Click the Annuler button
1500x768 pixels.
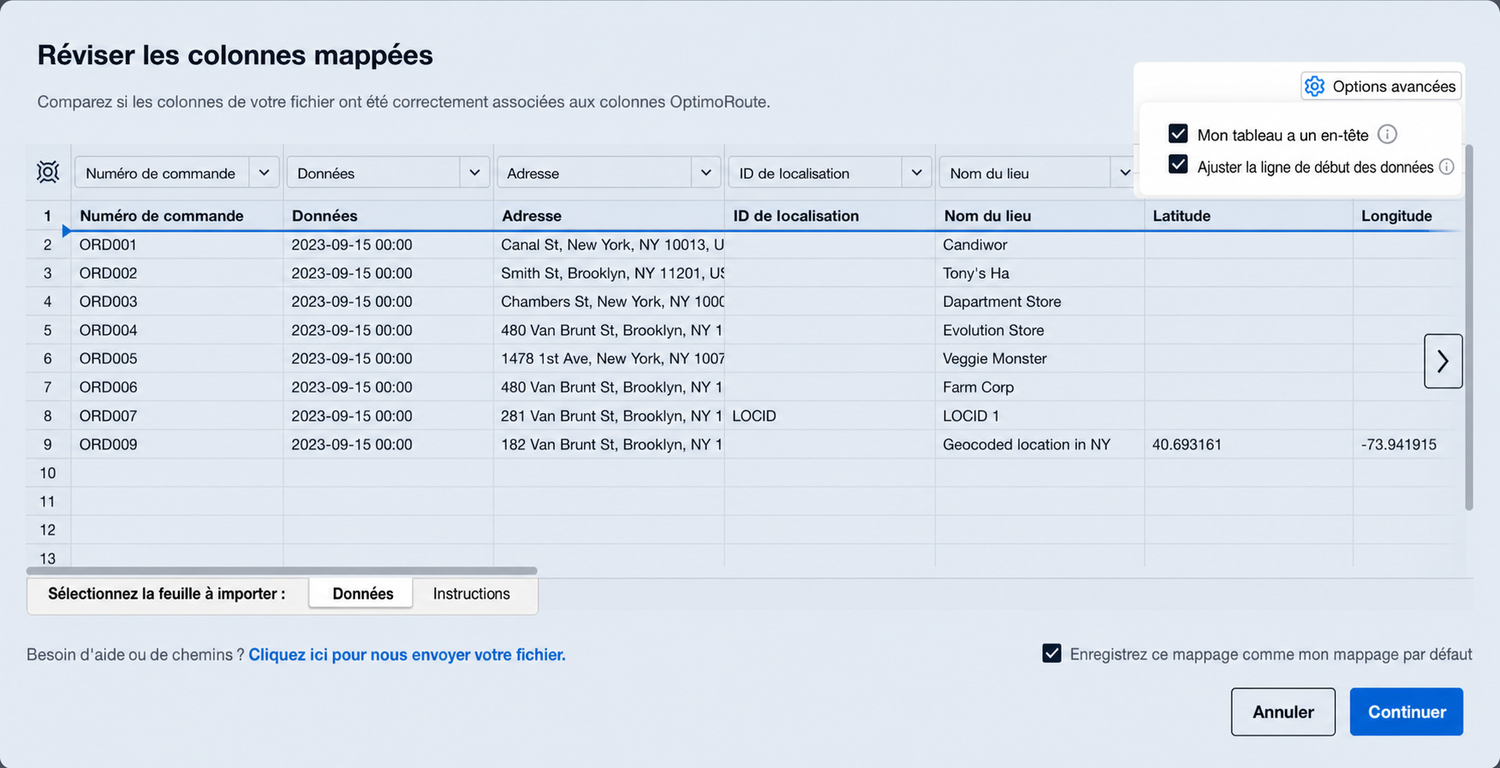tap(1283, 712)
